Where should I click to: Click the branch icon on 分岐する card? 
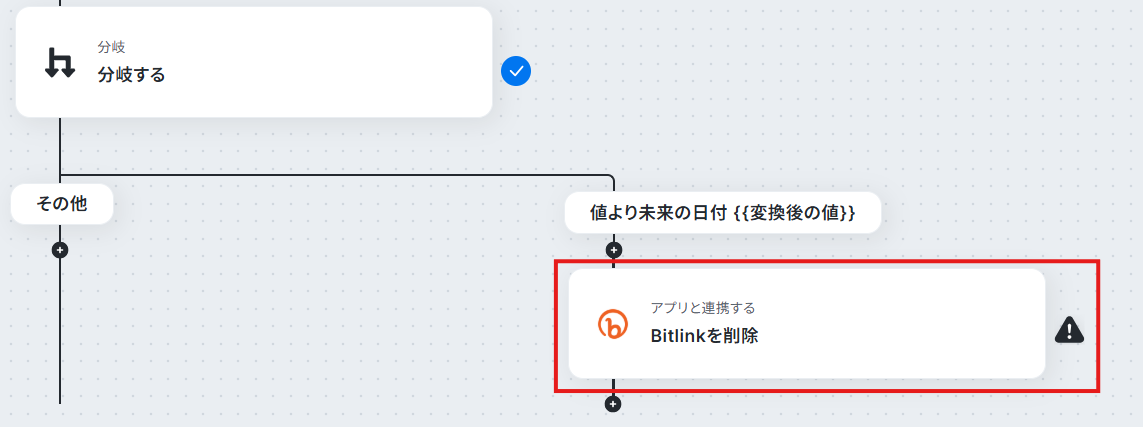click(60, 63)
